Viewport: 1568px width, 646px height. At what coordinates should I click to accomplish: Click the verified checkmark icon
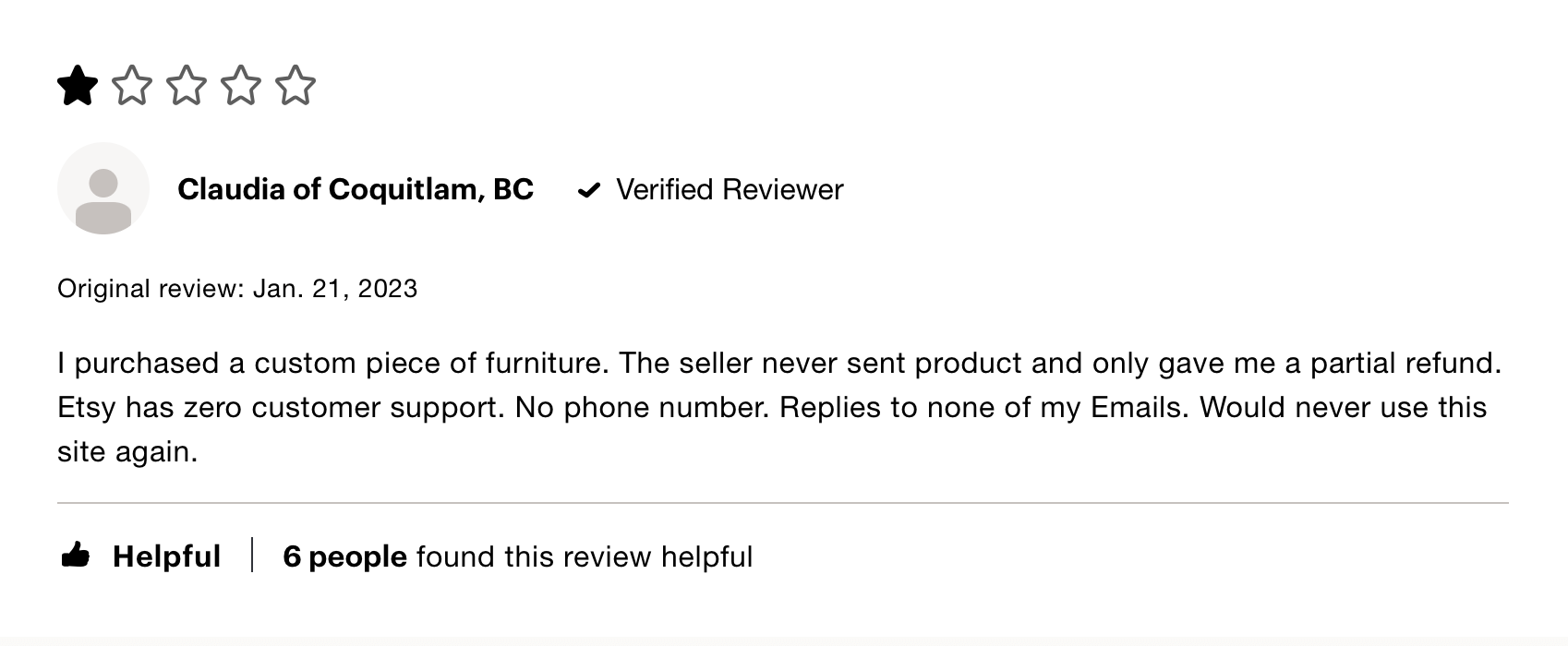click(x=591, y=188)
